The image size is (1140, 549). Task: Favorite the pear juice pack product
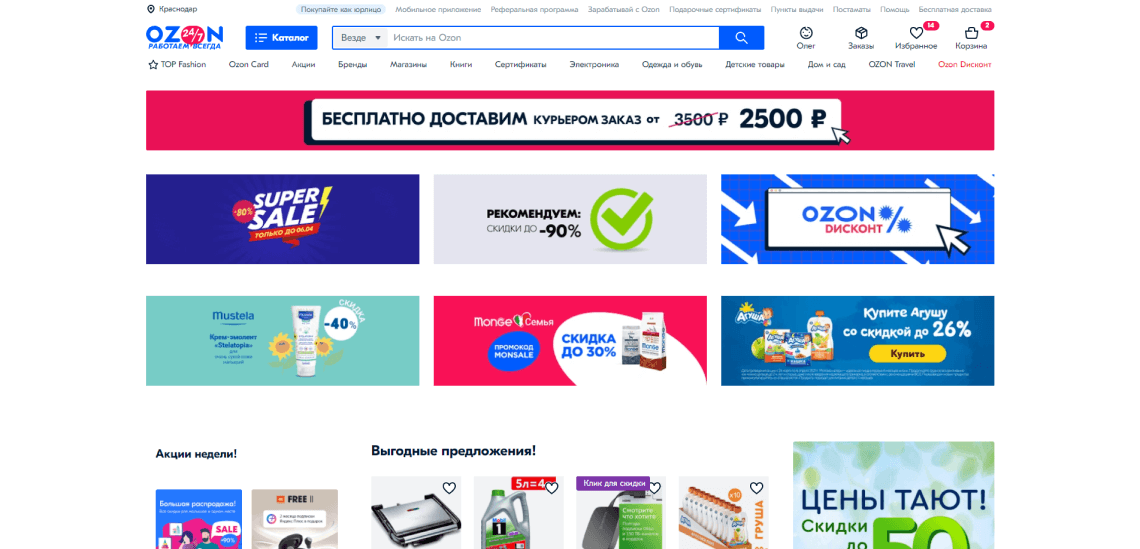[x=756, y=488]
